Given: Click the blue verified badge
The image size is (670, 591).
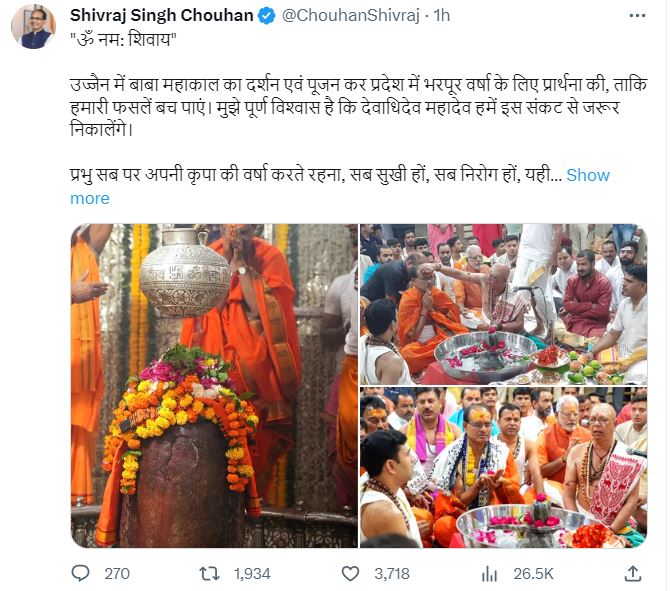Looking at the screenshot, I should point(267,16).
